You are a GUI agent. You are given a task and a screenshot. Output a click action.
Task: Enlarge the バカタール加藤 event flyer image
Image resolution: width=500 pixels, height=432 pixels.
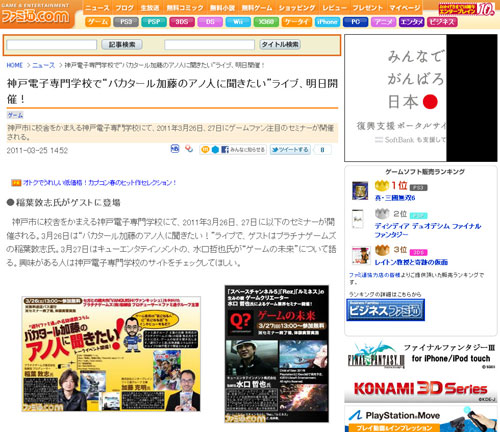pyautogui.click(x=111, y=354)
